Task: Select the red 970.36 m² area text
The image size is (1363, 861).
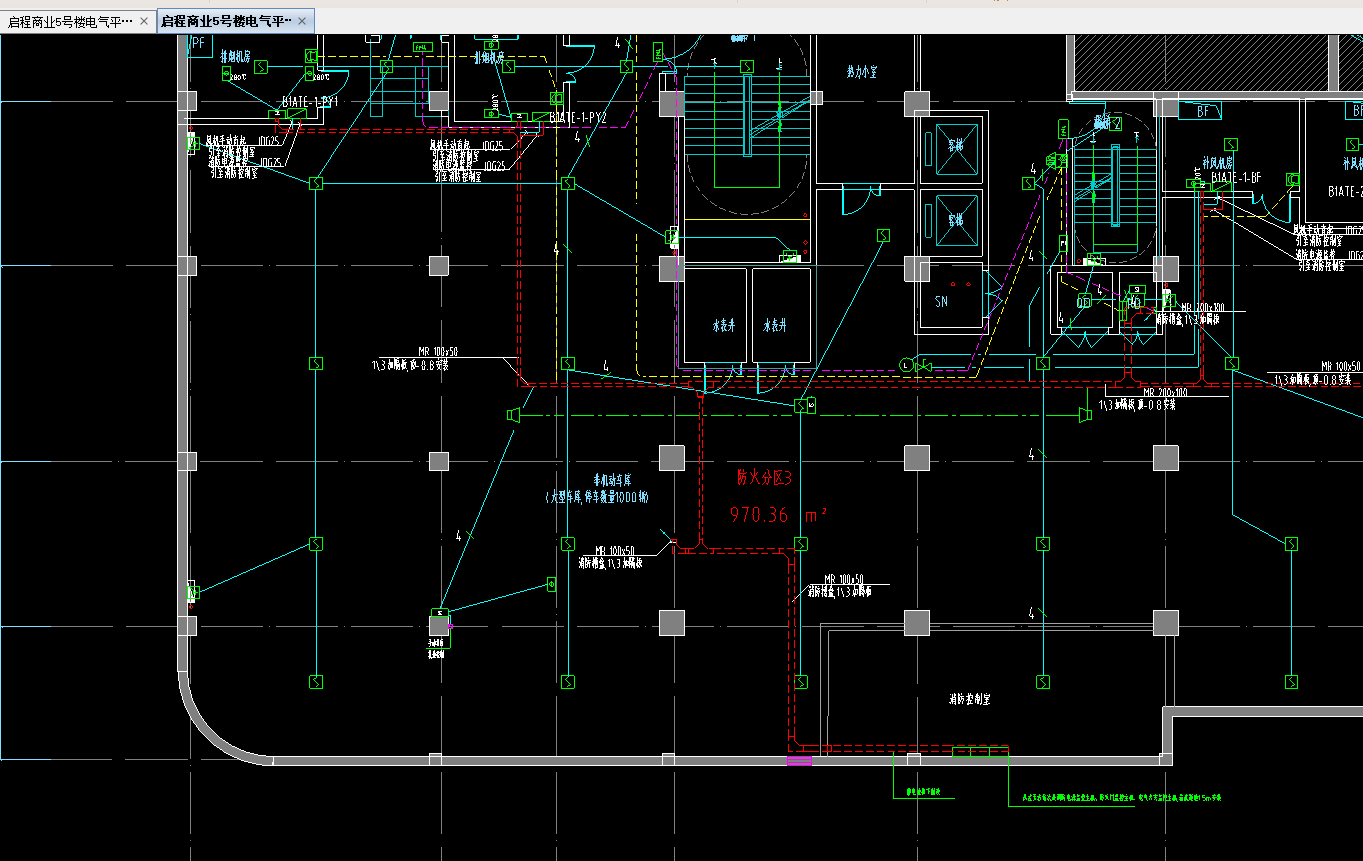Action: pyautogui.click(x=779, y=515)
